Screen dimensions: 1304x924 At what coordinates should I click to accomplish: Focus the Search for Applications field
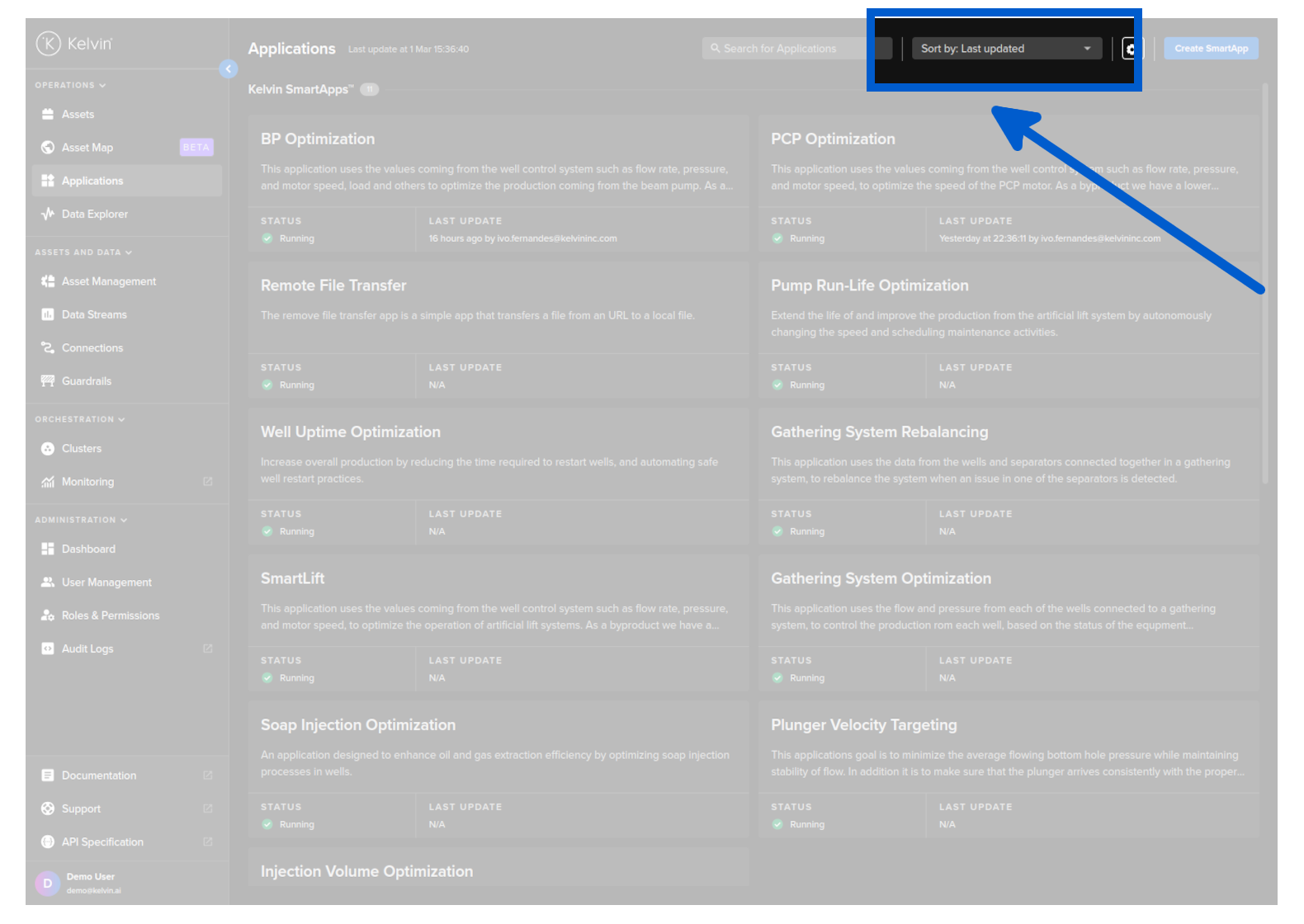(x=784, y=49)
